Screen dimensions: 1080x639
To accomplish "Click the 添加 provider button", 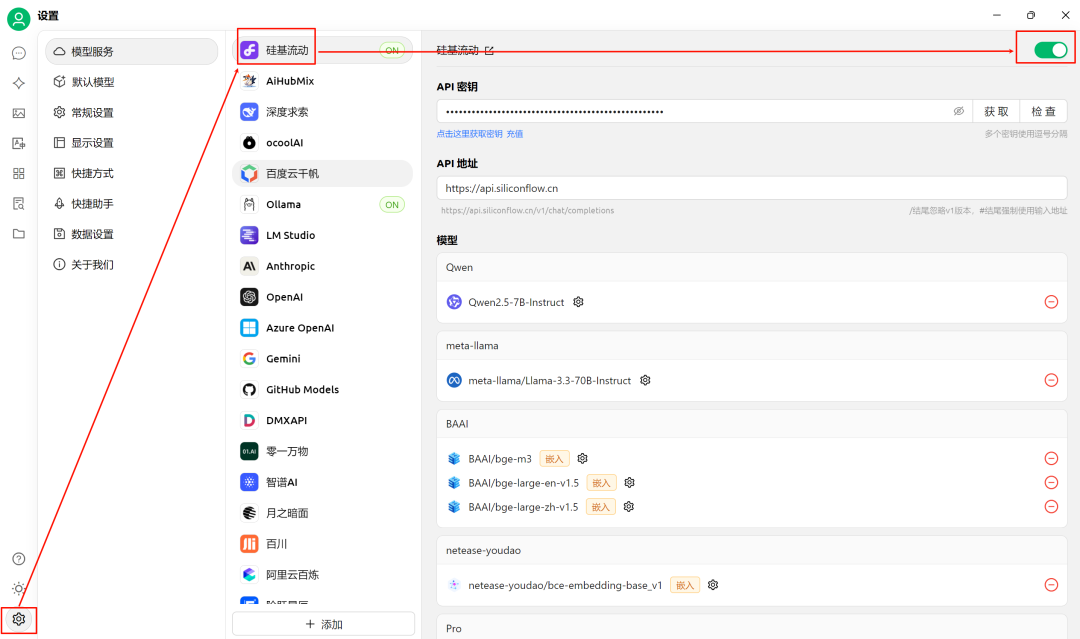I will [x=324, y=624].
